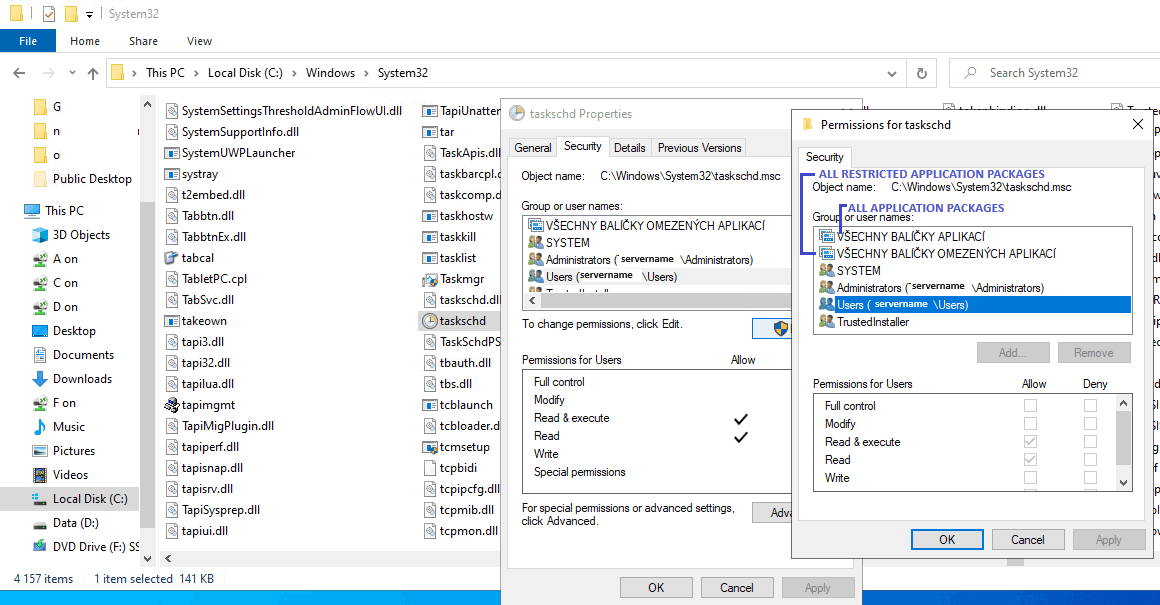Viewport: 1160px width, 605px height.
Task: Select the tcmsetup file icon
Action: coord(430,447)
